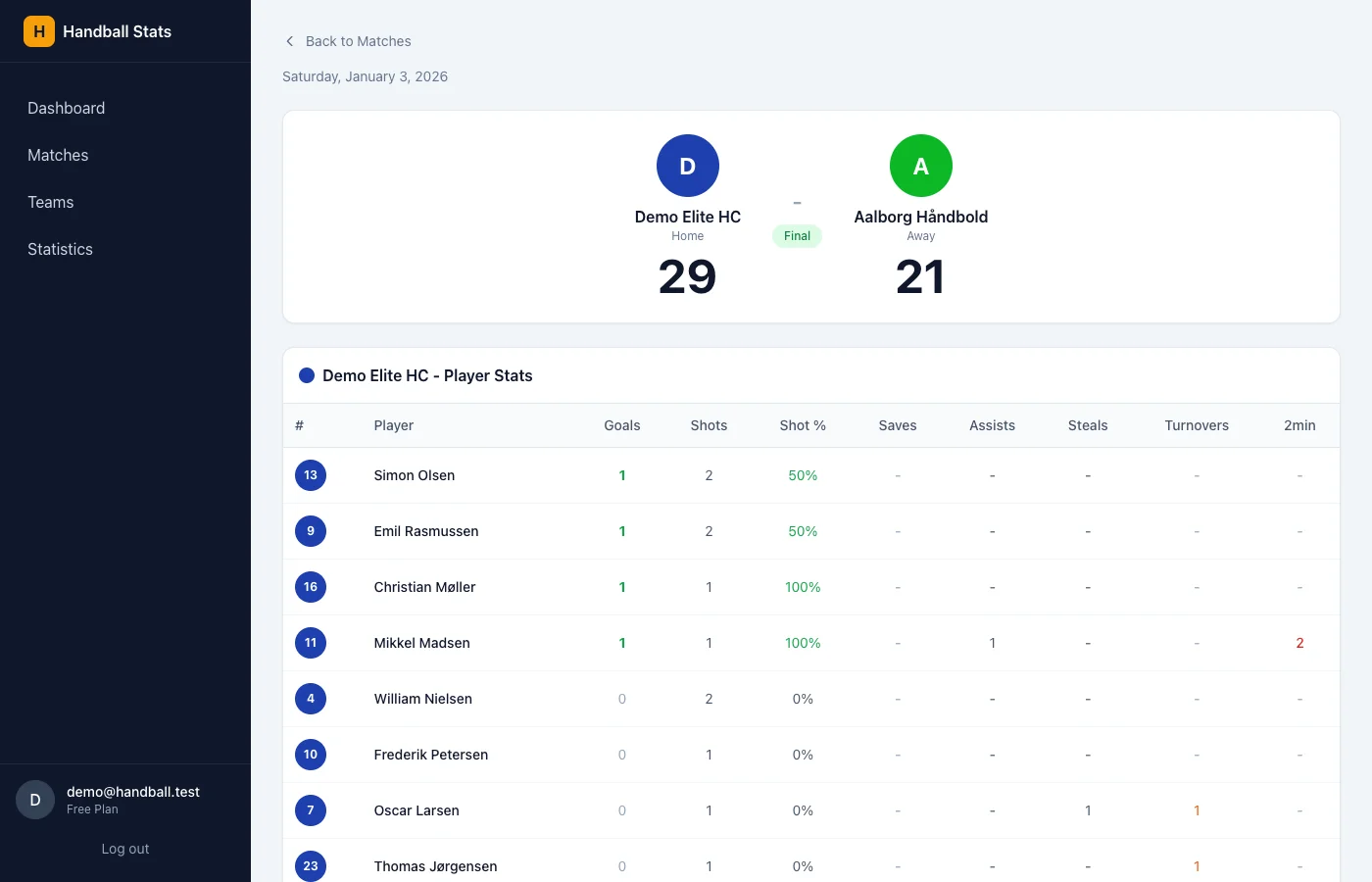Navigate to Statistics in the sidebar
Screen dimensions: 1372x882
[x=60, y=249]
